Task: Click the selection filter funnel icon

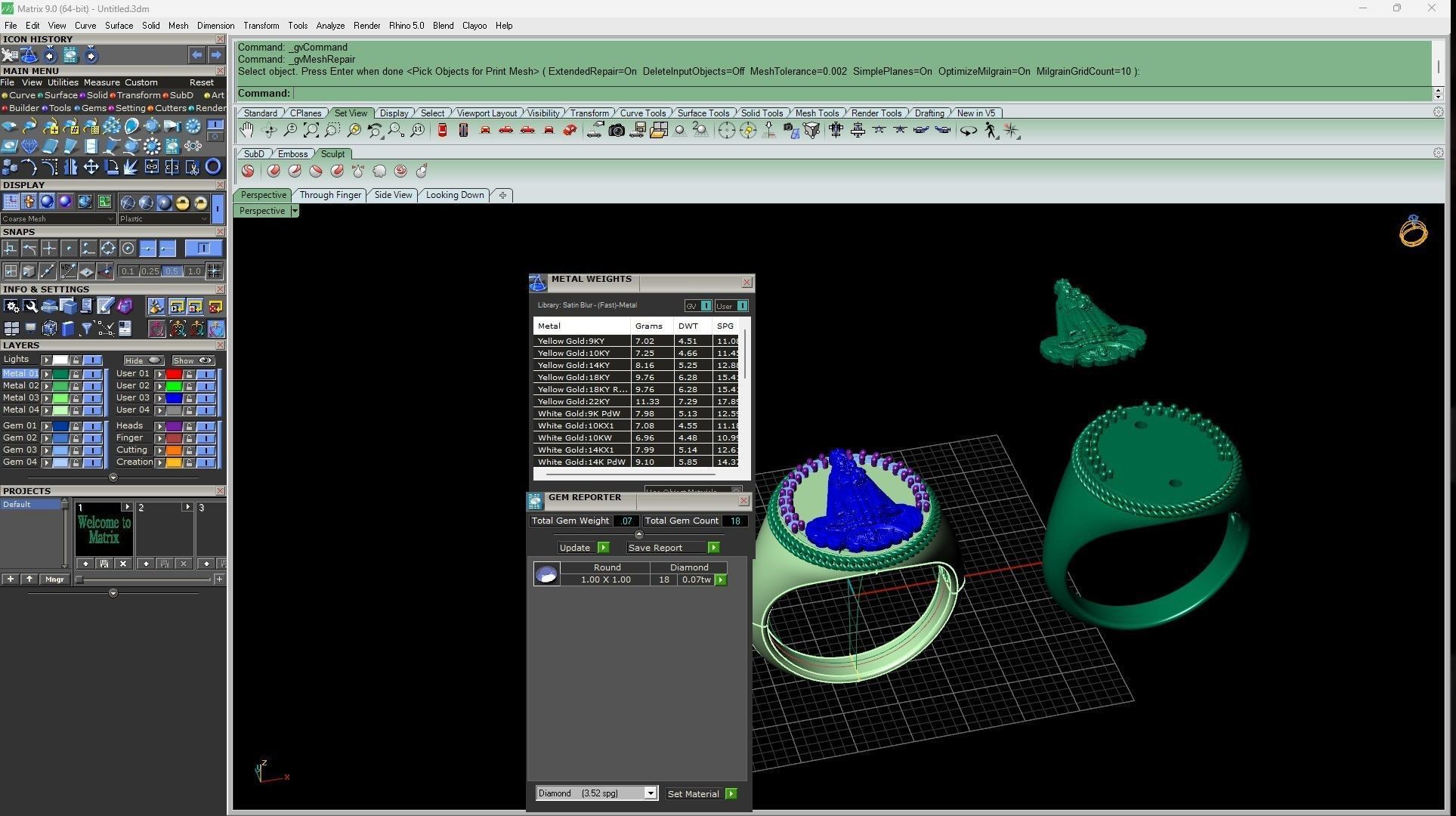Action: 86,328
